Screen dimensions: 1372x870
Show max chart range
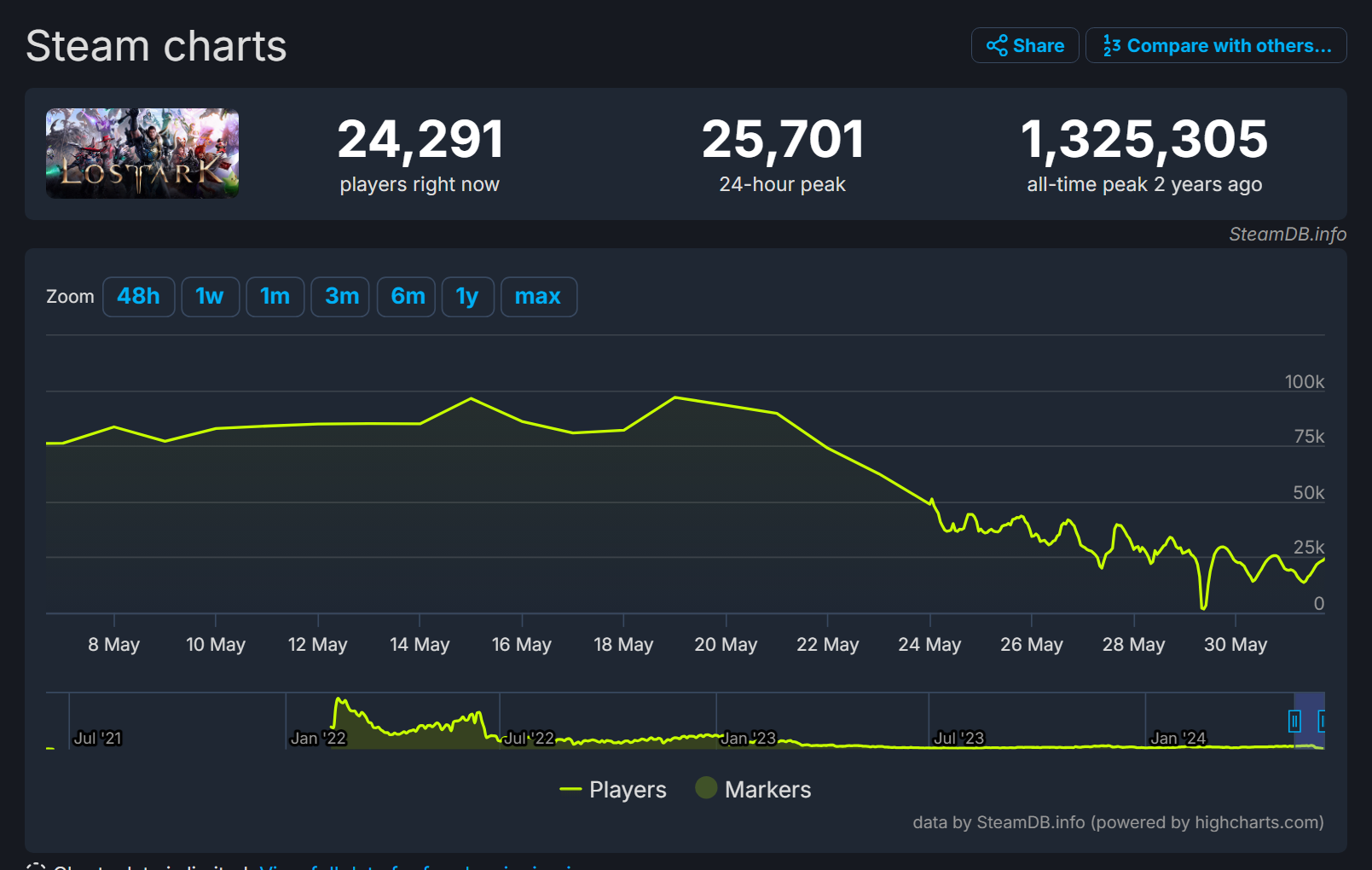(x=539, y=297)
